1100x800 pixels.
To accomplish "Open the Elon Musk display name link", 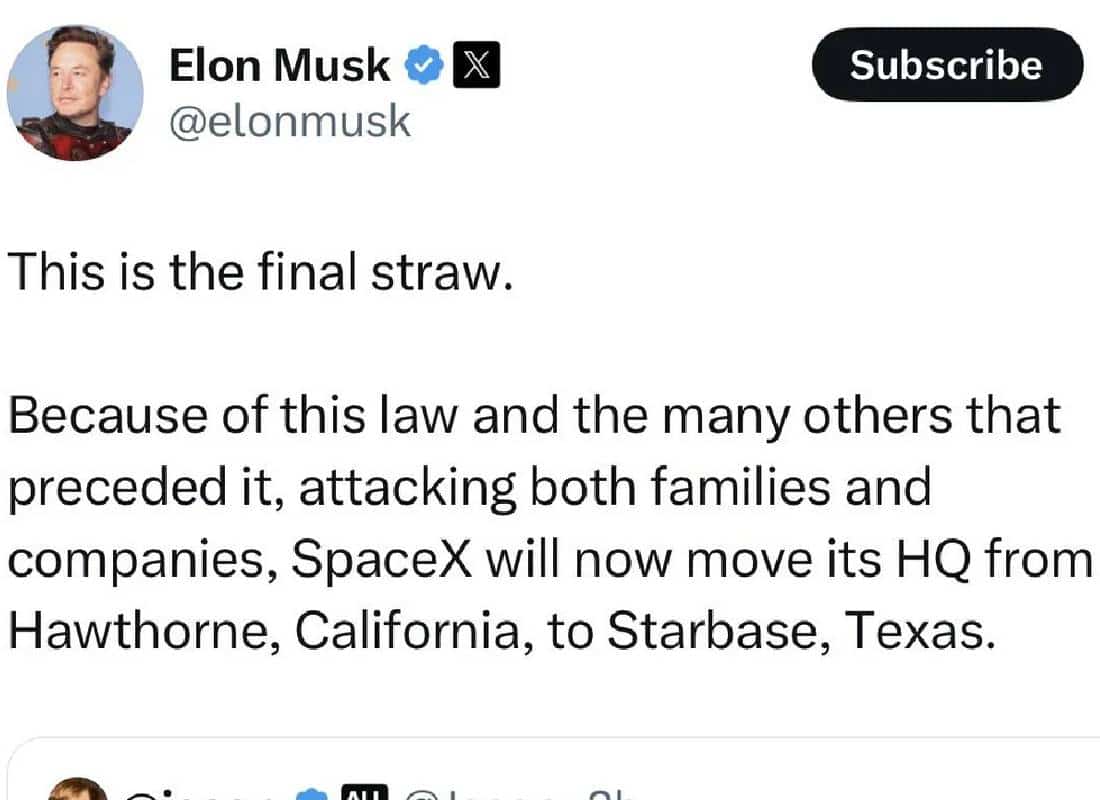I will pyautogui.click(x=279, y=65).
